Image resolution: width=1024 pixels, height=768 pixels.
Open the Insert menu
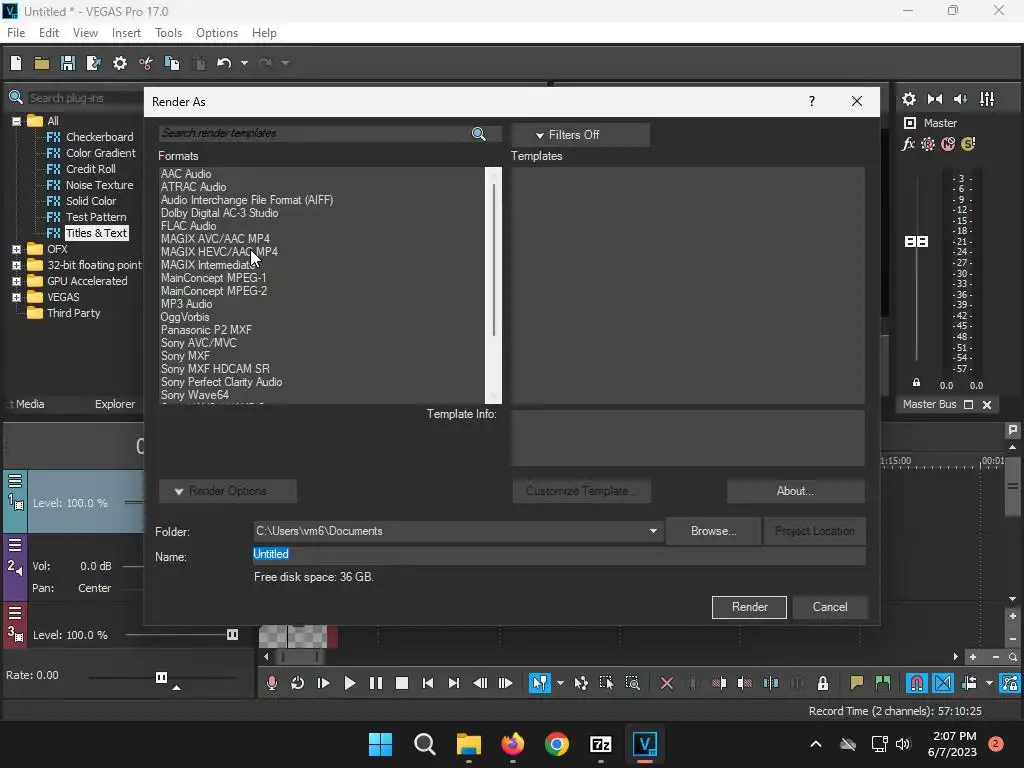point(126,33)
